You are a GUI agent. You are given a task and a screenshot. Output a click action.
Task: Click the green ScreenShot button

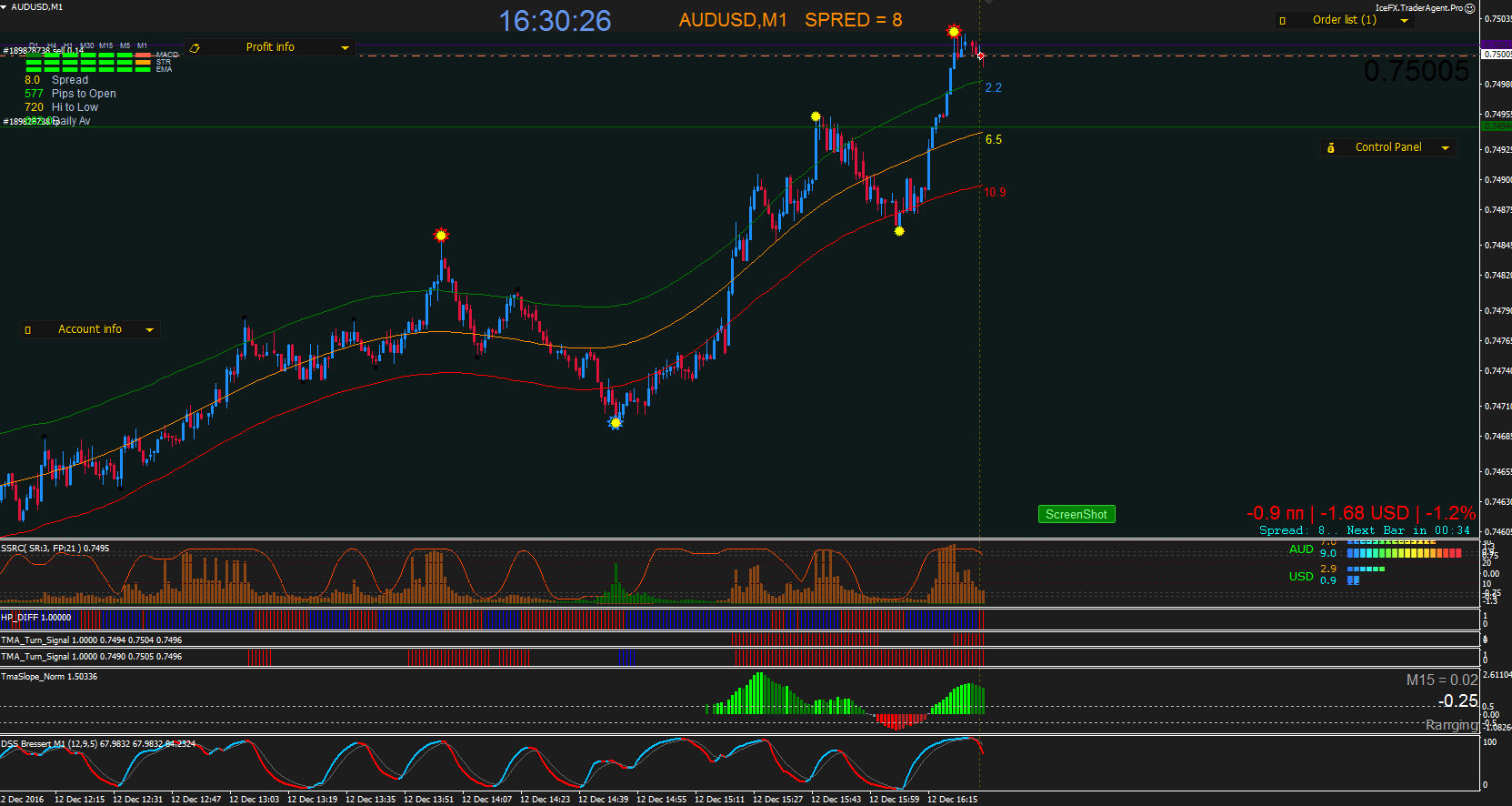(1076, 514)
